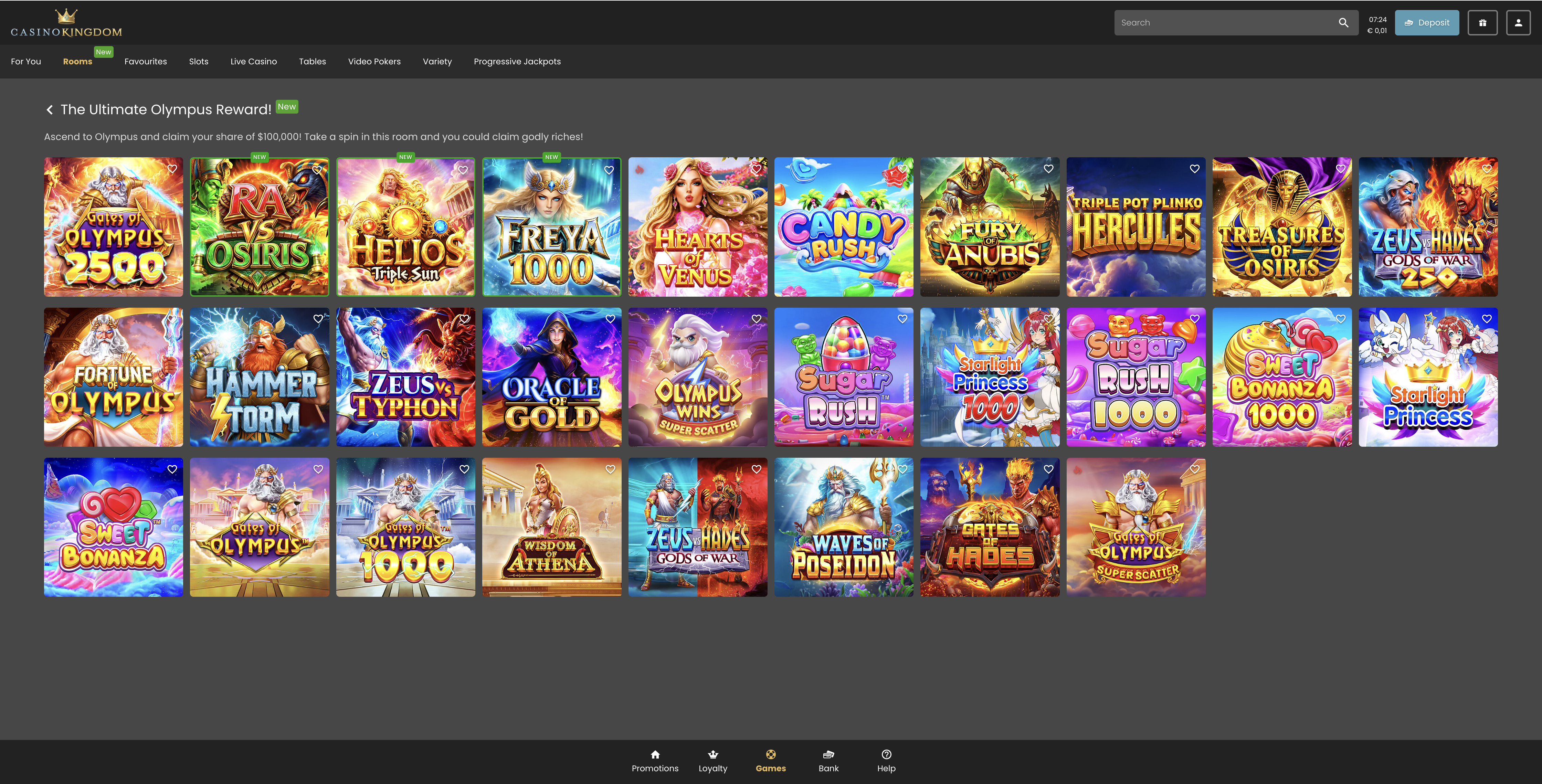The width and height of the screenshot is (1542, 784).
Task: Favourite Sugar Rush heart icon
Action: click(x=903, y=319)
